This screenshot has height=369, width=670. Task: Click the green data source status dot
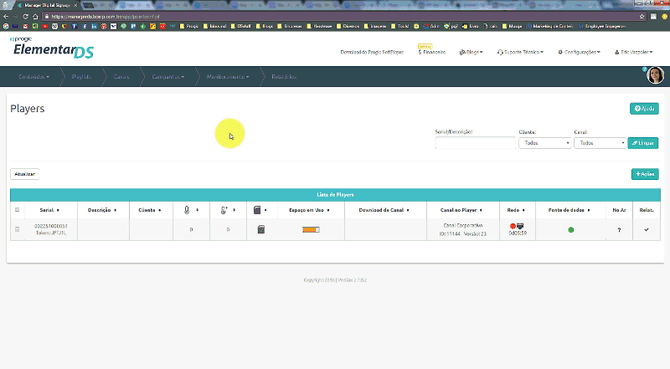coord(571,230)
